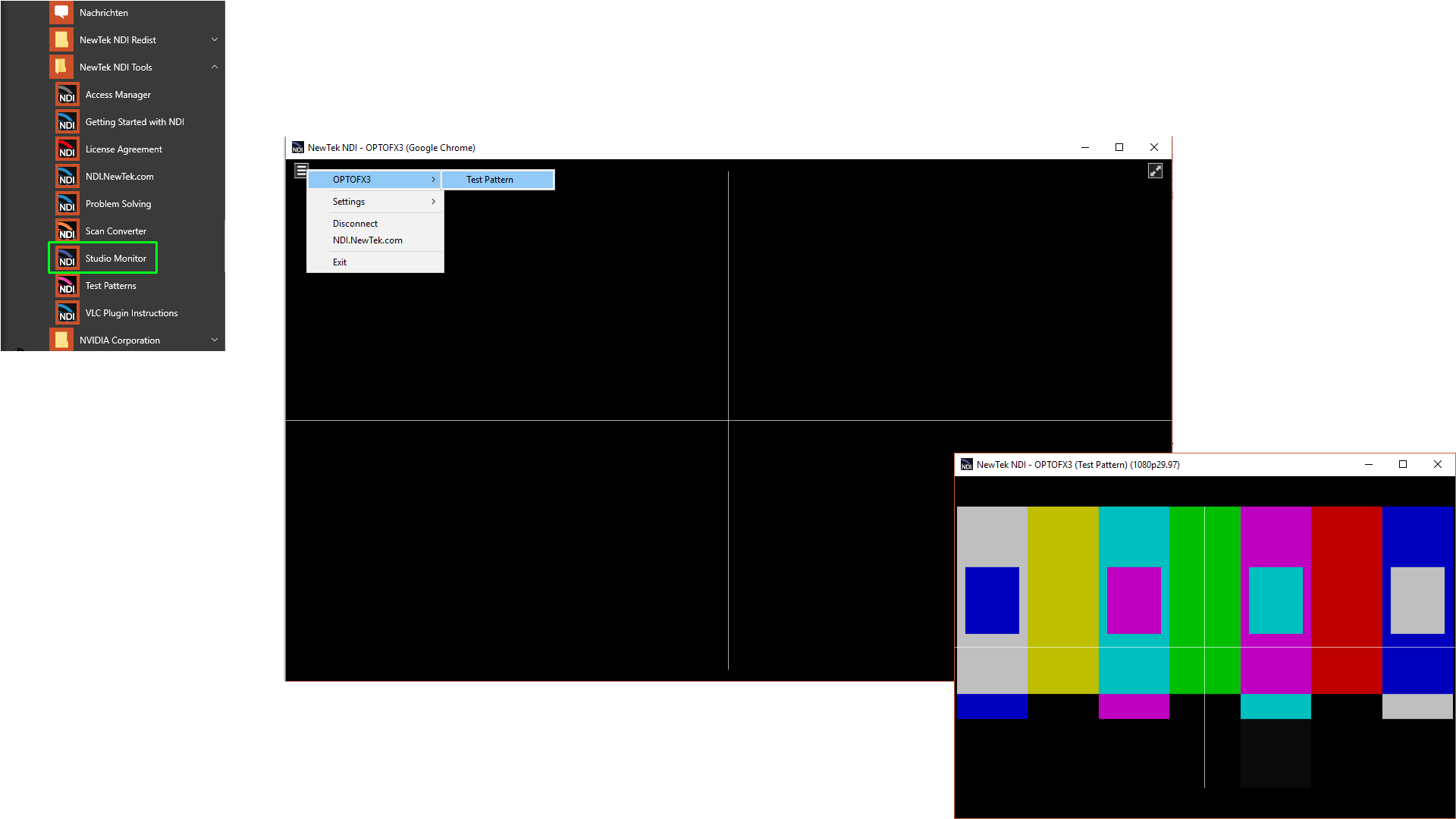The height and width of the screenshot is (819, 1456).
Task: Open the Settings menu entry
Action: [375, 202]
